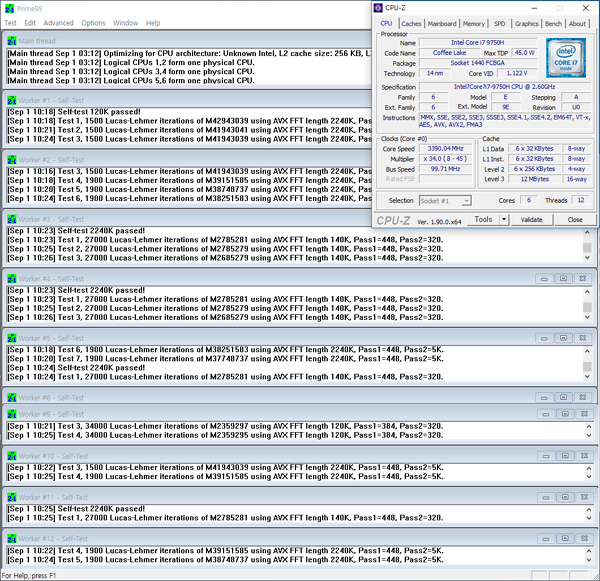Click the Worker #4 window icon
Image resolution: width=600 pixels, height=581 pixels.
(12, 279)
